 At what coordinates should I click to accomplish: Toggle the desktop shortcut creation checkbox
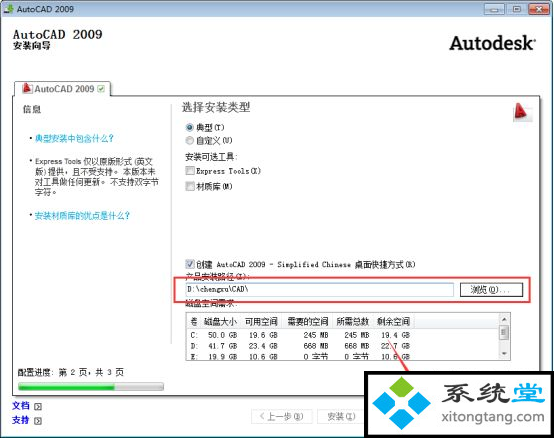click(190, 264)
